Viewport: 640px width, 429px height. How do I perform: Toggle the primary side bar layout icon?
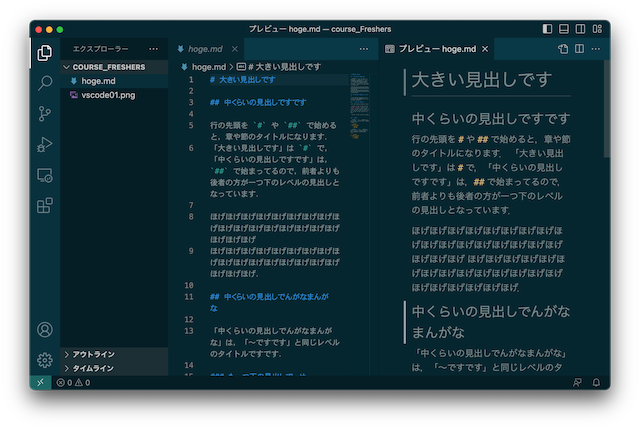click(547, 29)
